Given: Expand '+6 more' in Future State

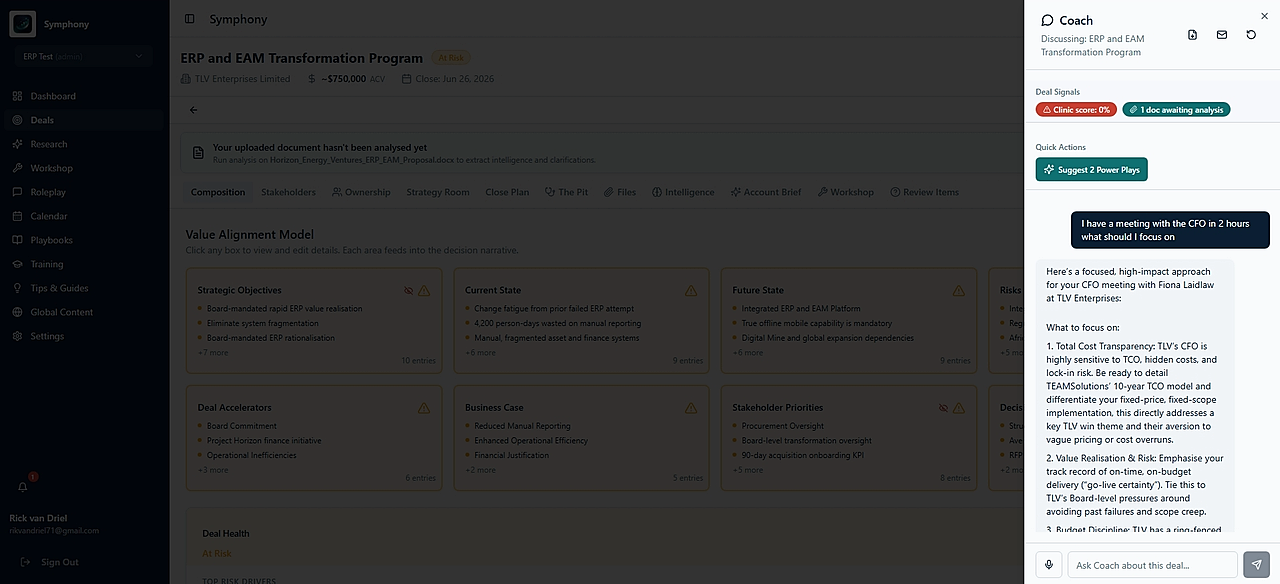Looking at the screenshot, I should point(748,353).
